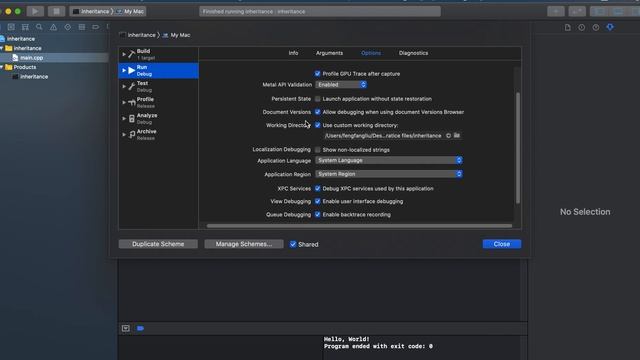Toggle the Profile GPU Trace after capture checkbox

point(318,73)
